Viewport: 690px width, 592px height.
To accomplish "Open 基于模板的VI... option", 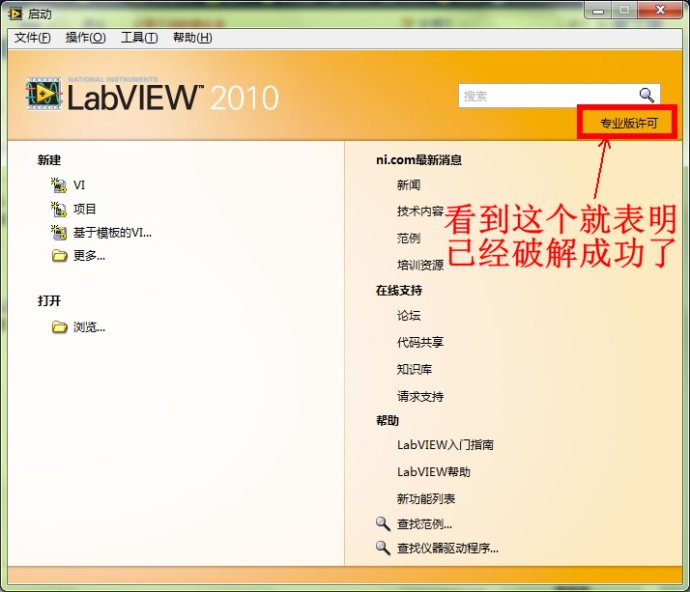I will 112,232.
